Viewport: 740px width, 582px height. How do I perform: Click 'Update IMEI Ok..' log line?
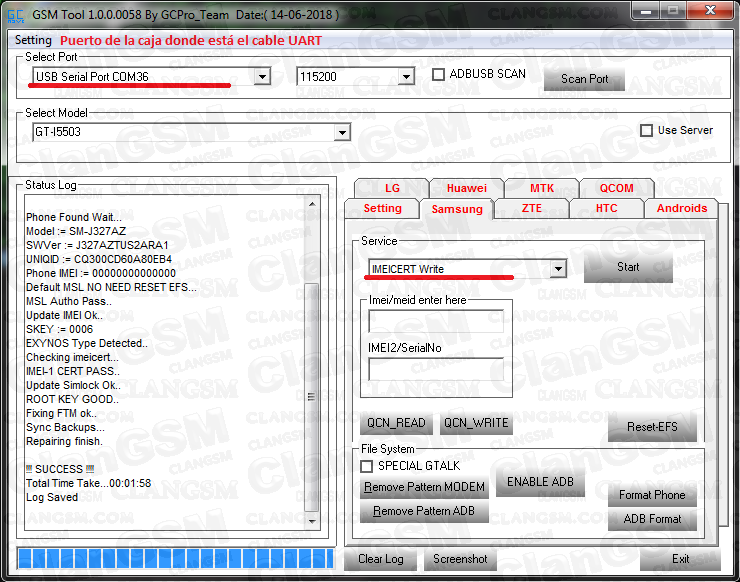pyautogui.click(x=64, y=315)
